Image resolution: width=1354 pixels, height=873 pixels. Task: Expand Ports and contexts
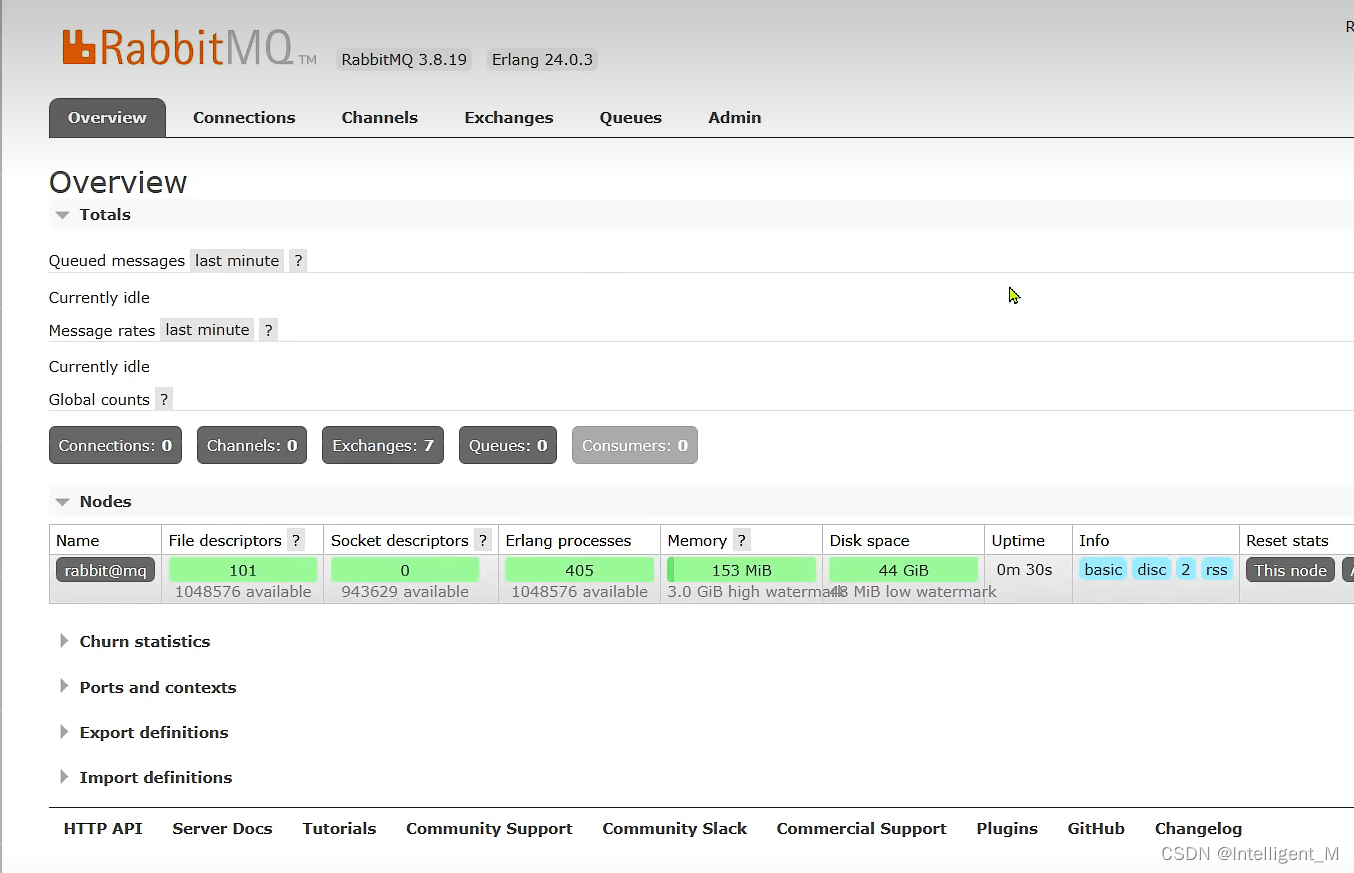147,688
